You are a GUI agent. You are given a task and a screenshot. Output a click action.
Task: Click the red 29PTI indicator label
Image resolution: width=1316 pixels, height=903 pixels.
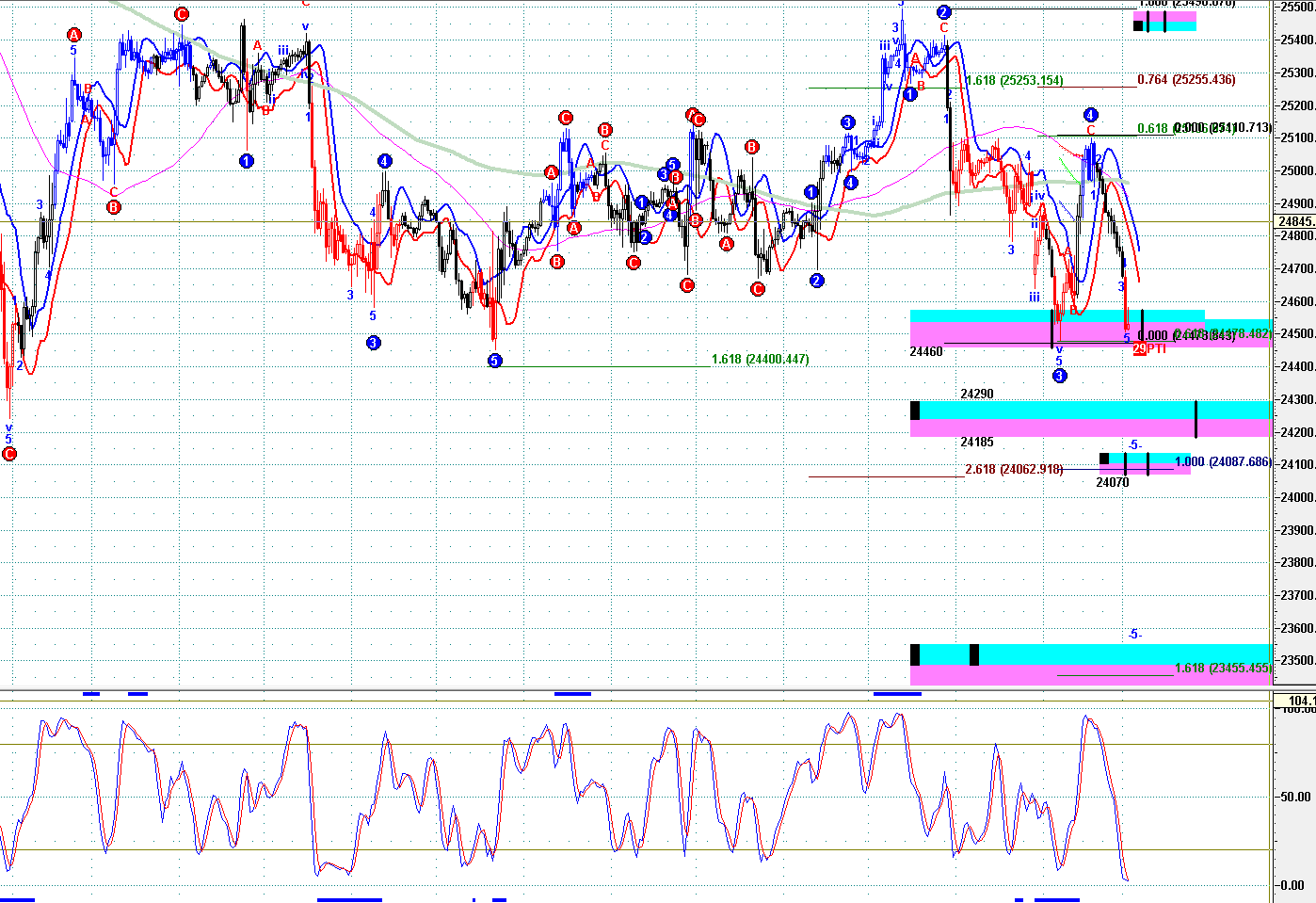[1149, 348]
